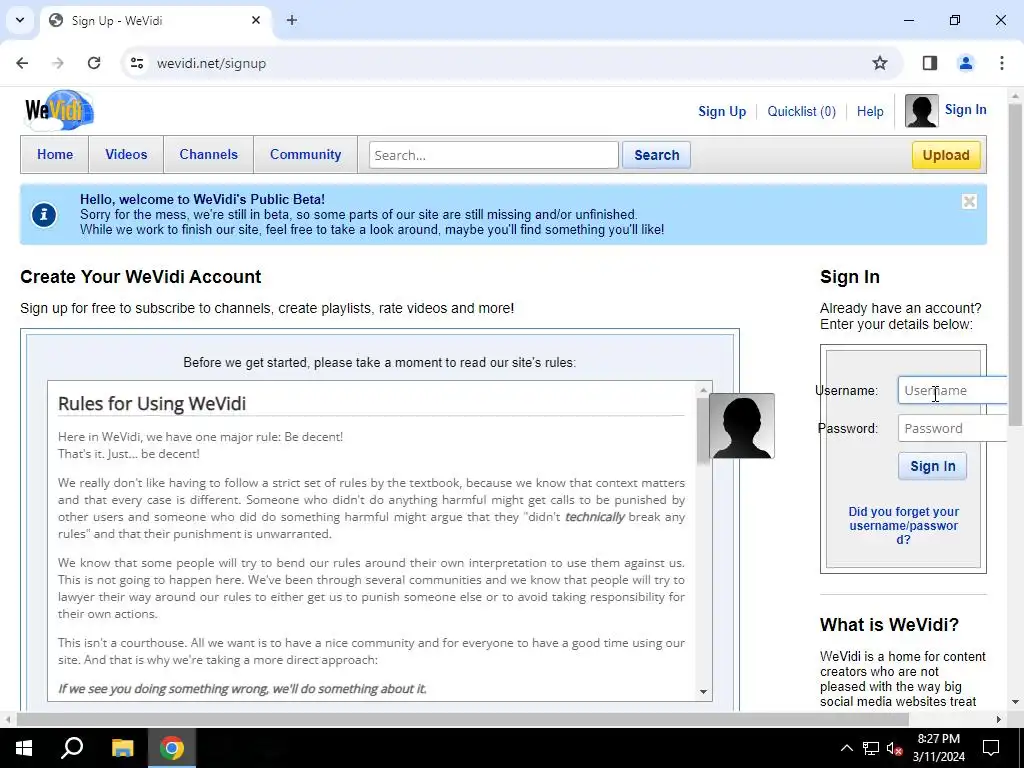The width and height of the screenshot is (1024, 768).
Task: Click the clock showing 8:27 PM
Action: click(938, 739)
